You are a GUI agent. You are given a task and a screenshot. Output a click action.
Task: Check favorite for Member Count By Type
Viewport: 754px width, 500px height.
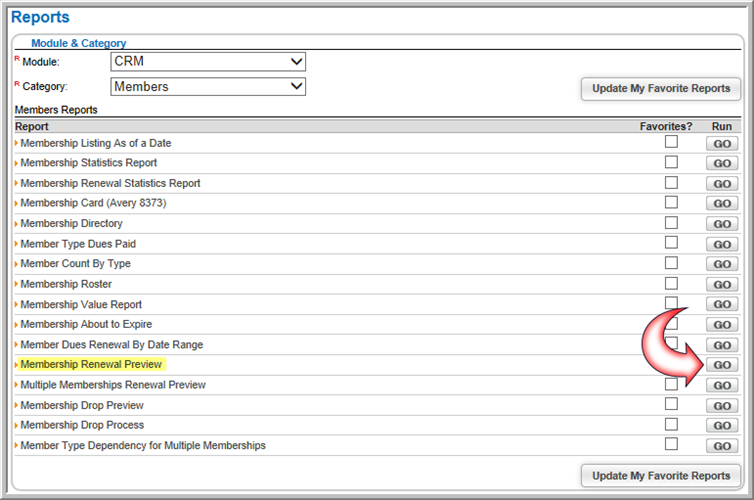[671, 263]
